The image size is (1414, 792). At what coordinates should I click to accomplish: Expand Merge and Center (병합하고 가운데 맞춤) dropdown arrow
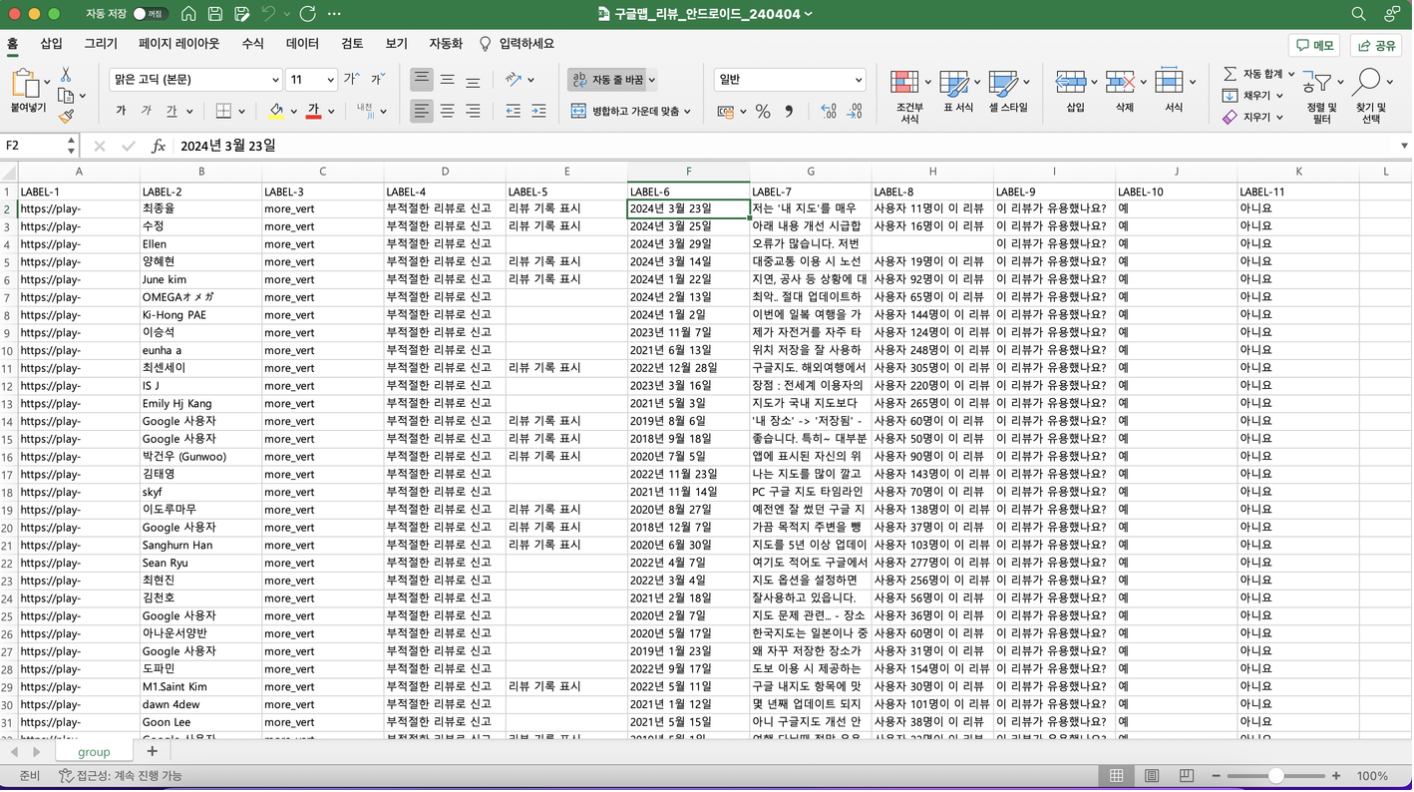tap(688, 112)
